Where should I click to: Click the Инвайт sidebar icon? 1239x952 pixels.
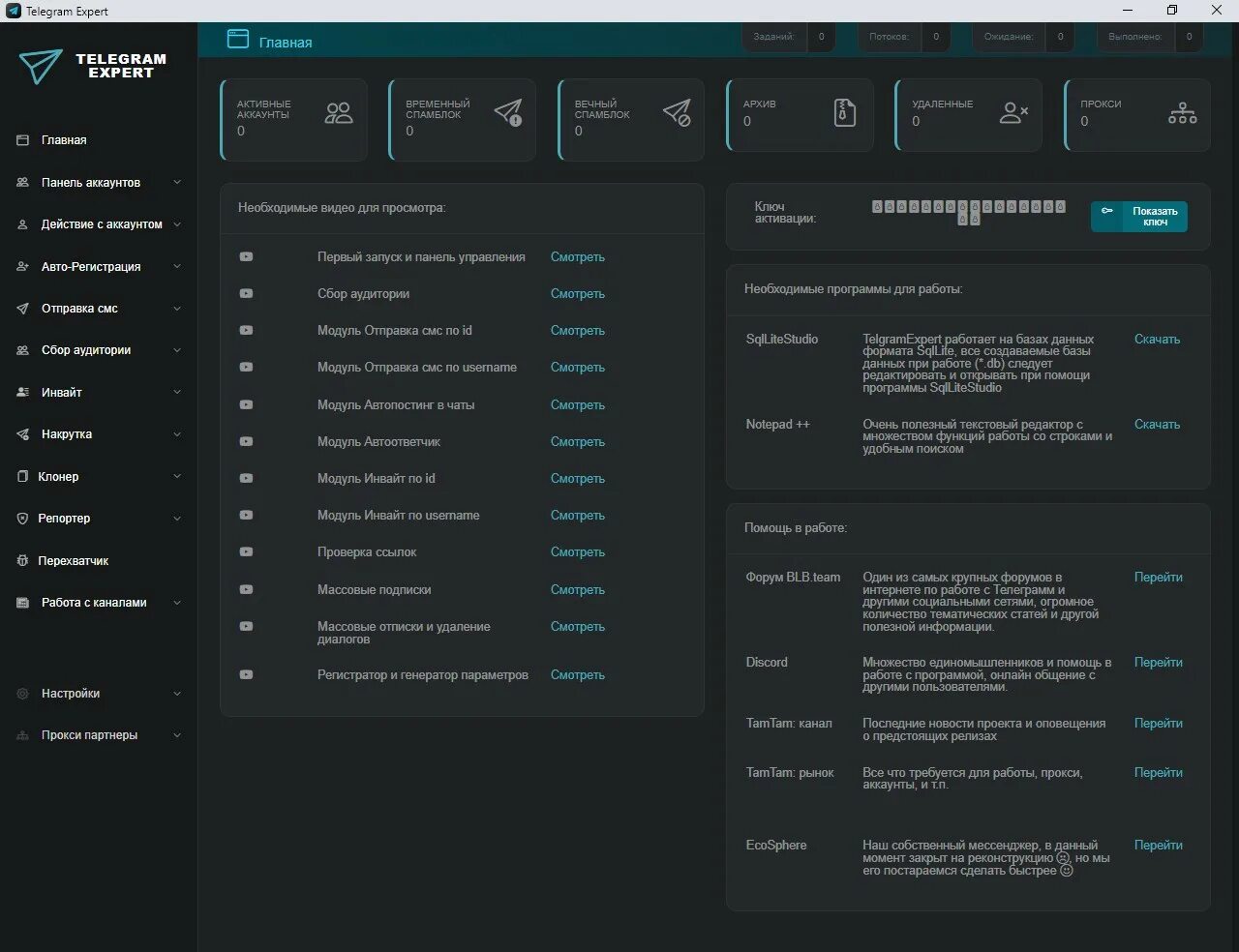point(22,393)
